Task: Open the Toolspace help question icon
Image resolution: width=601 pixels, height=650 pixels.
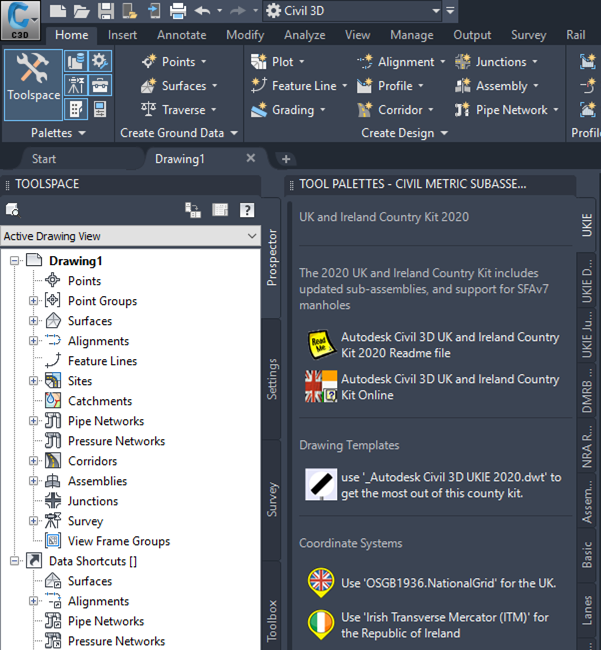Action: 247,210
